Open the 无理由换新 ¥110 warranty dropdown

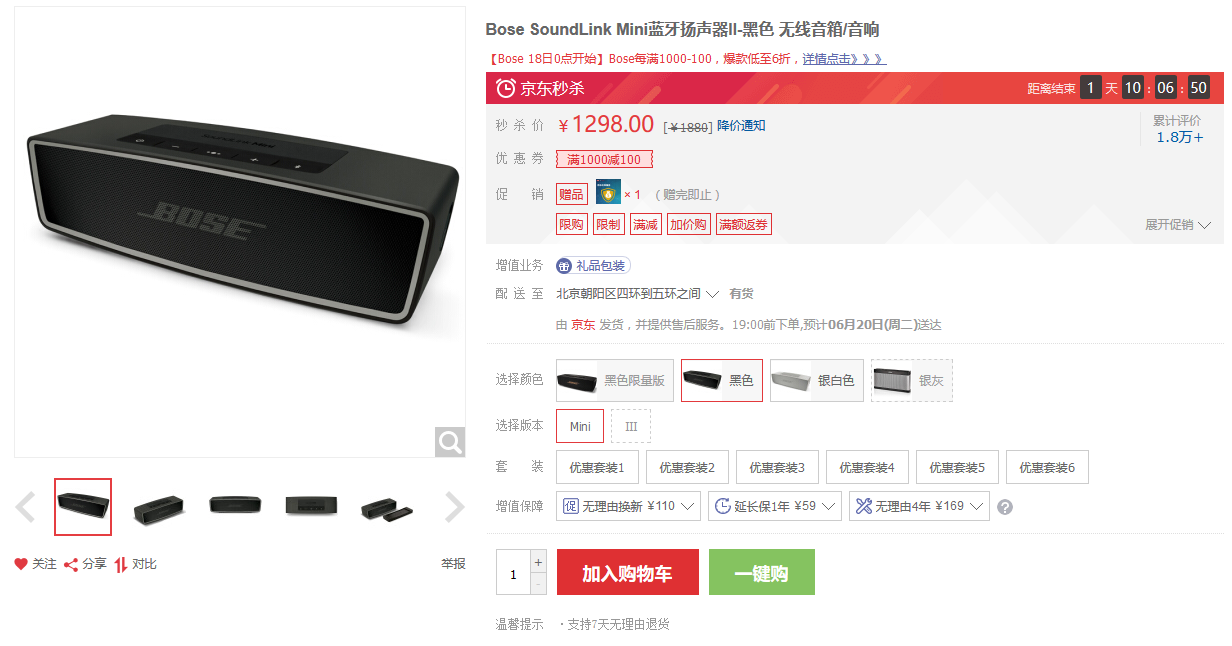click(x=629, y=506)
